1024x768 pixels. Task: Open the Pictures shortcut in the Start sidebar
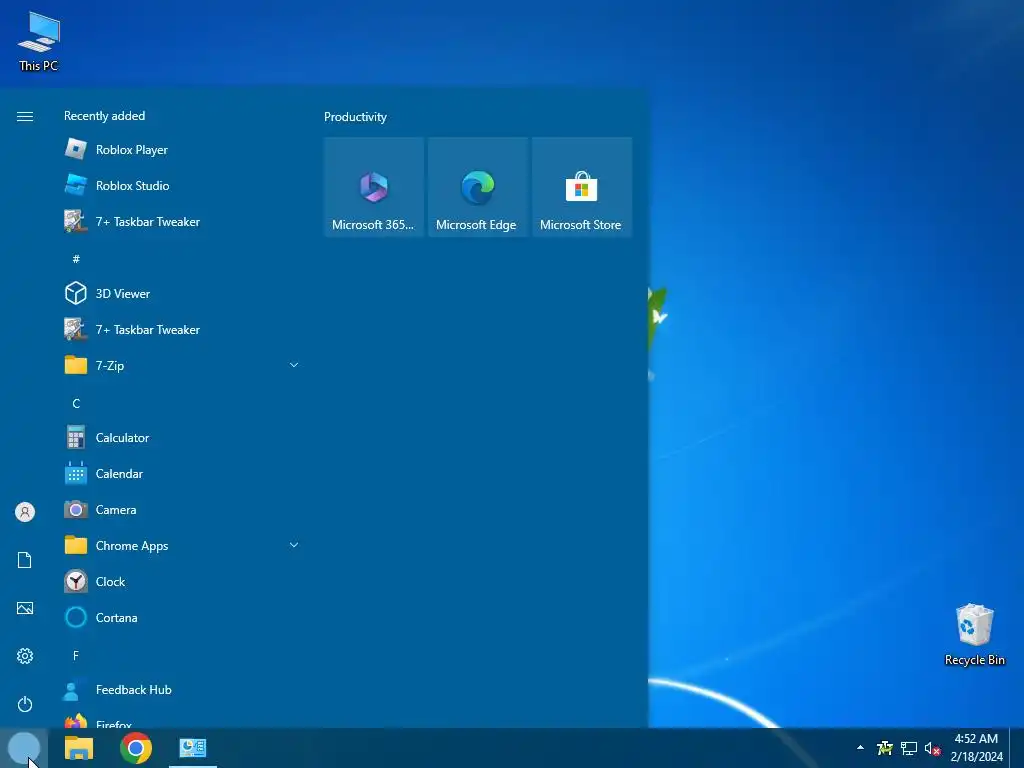pos(25,608)
